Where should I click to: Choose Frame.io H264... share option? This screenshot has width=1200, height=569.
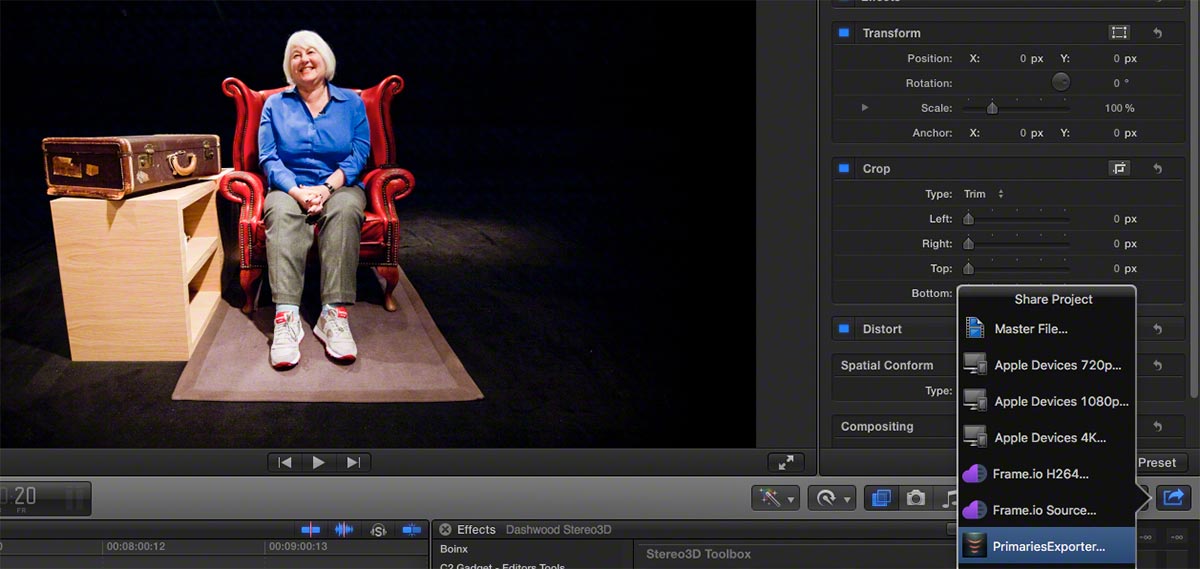coord(1046,474)
